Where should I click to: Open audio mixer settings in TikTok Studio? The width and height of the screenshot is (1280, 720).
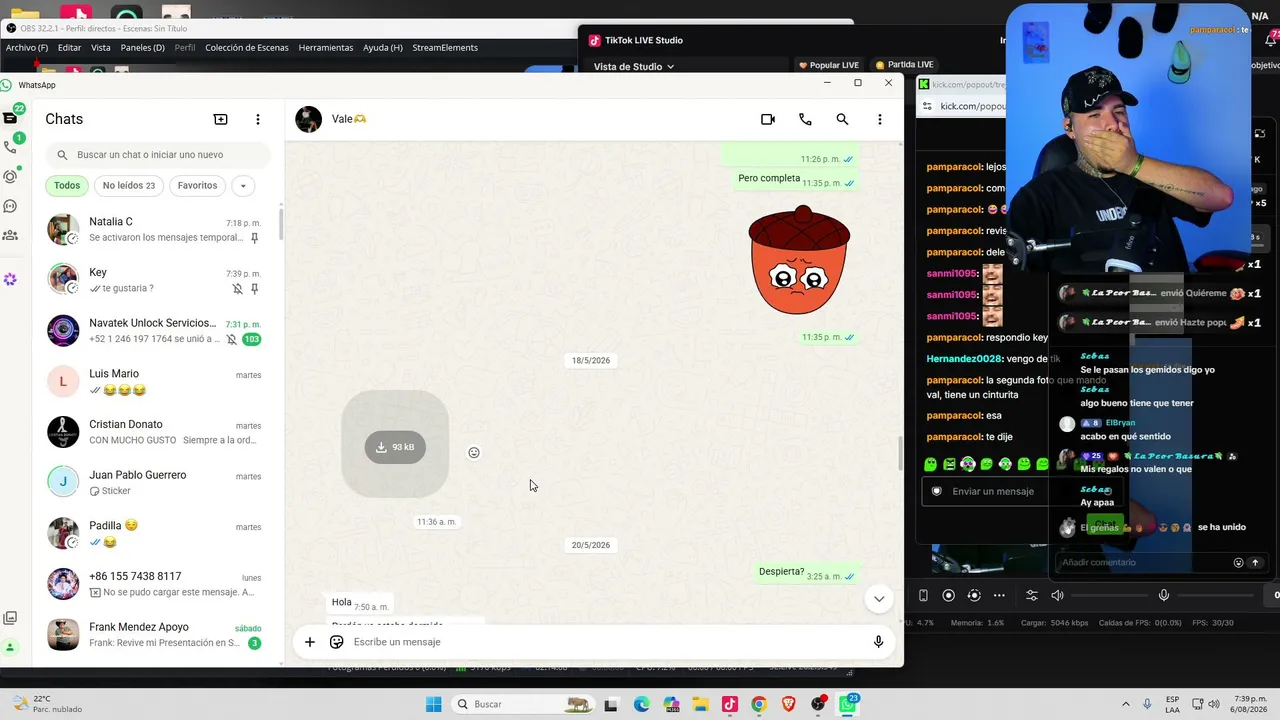click(1032, 596)
